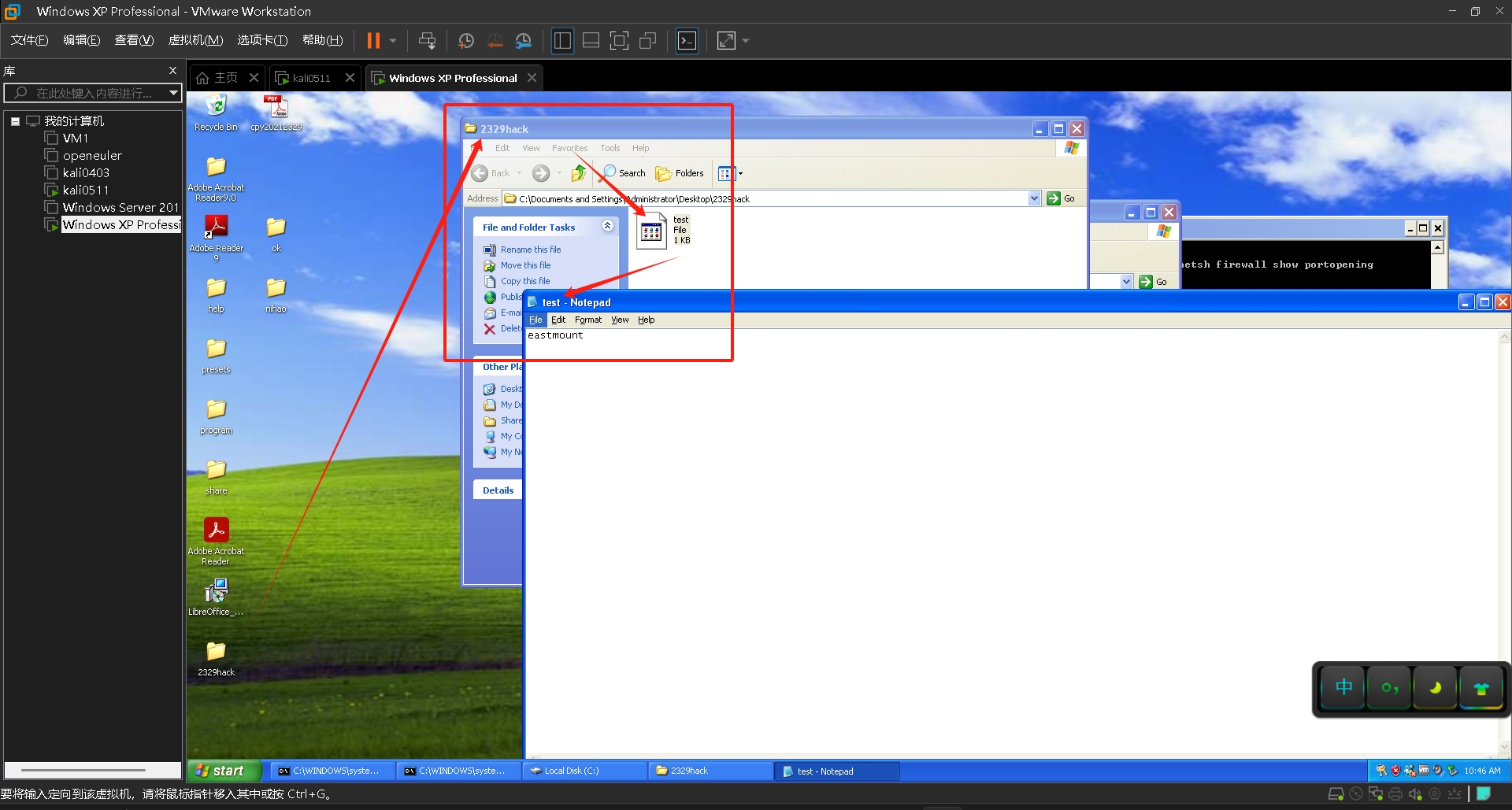Open Address bar dropdown in 2329hack window
The height and width of the screenshot is (810, 1512).
click(x=1034, y=198)
